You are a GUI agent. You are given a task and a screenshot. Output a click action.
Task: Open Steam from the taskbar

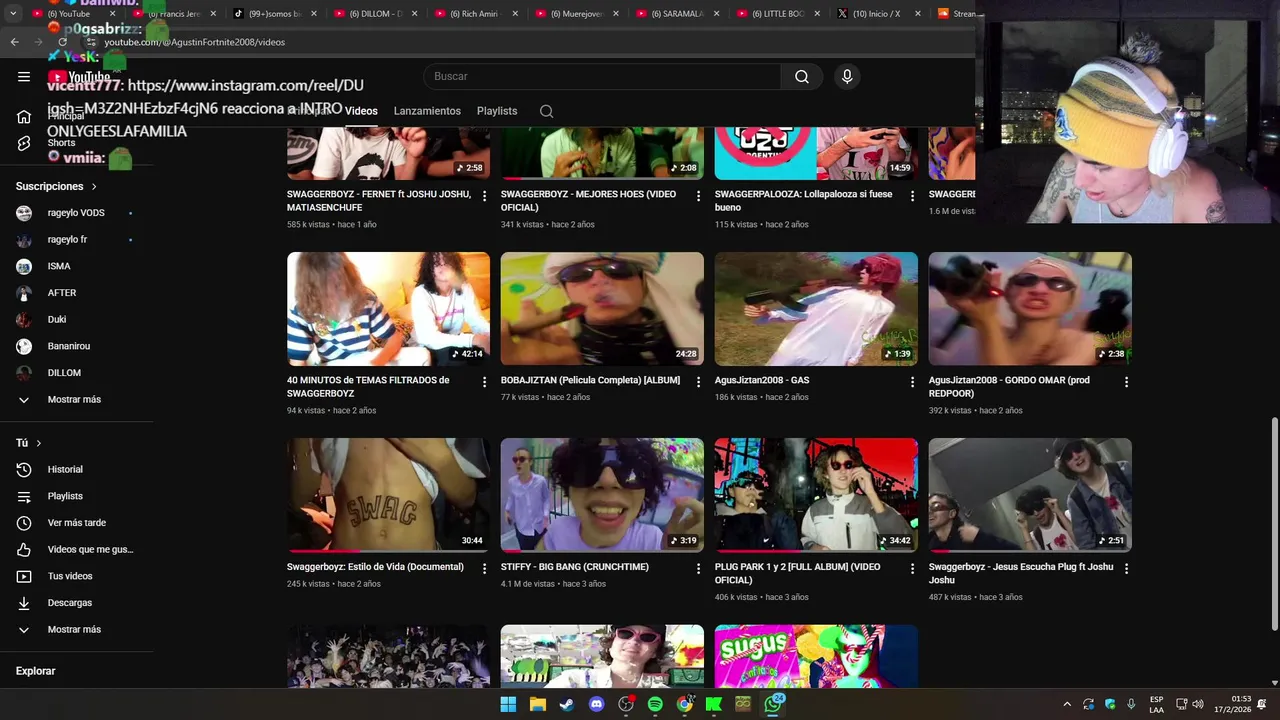pyautogui.click(x=567, y=704)
